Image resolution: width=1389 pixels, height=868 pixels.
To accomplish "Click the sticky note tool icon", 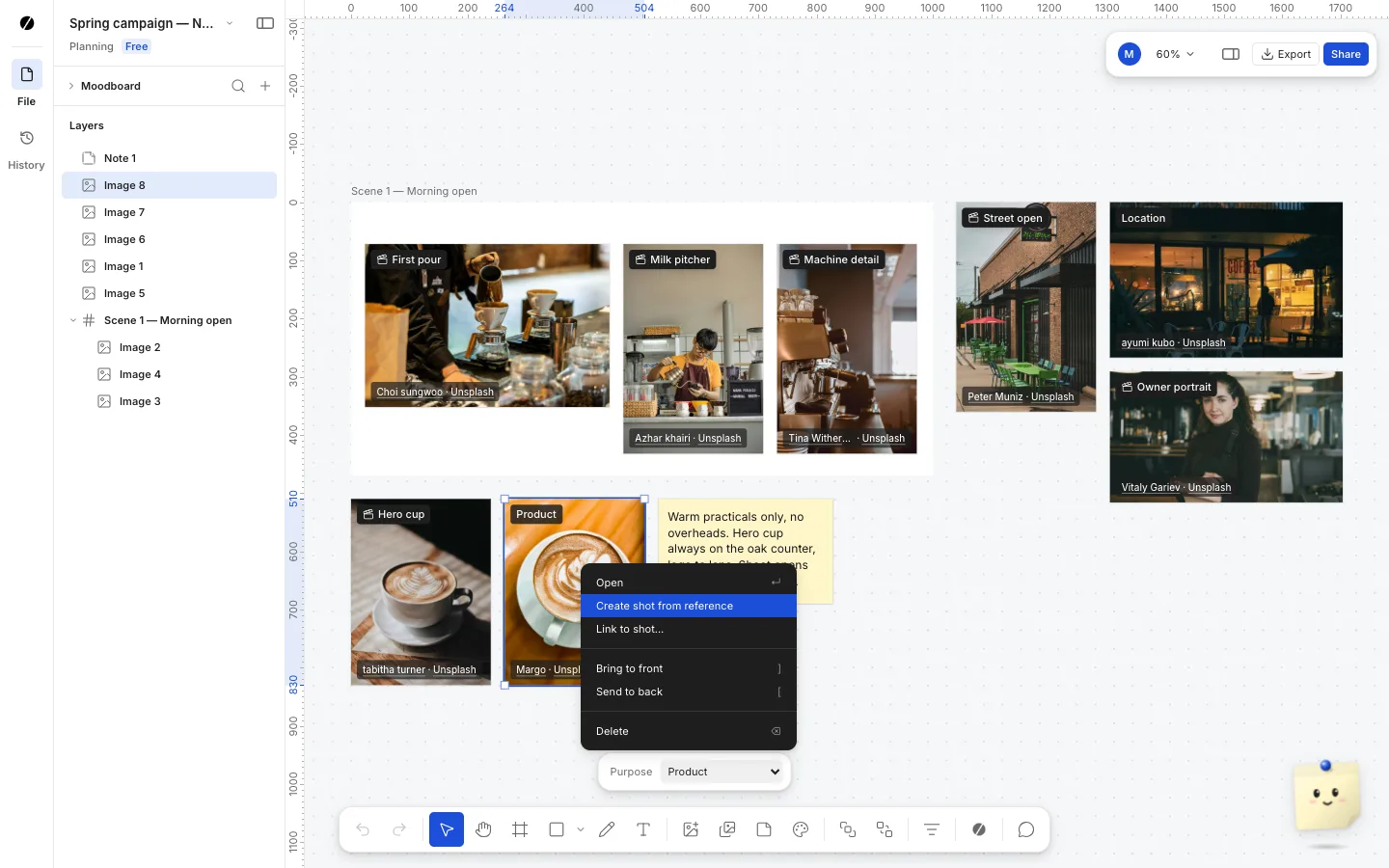I will 764,829.
